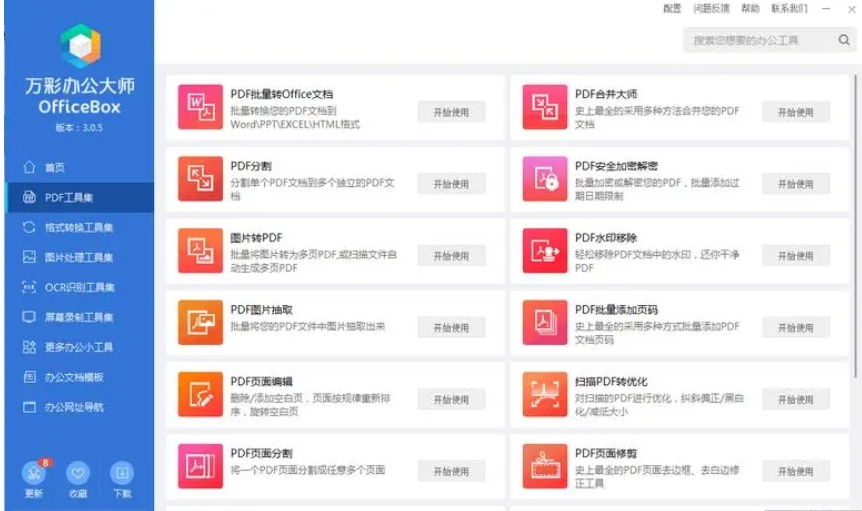Click the OCR识别工具集 scan icon
This screenshot has width=862, height=511.
(29, 287)
